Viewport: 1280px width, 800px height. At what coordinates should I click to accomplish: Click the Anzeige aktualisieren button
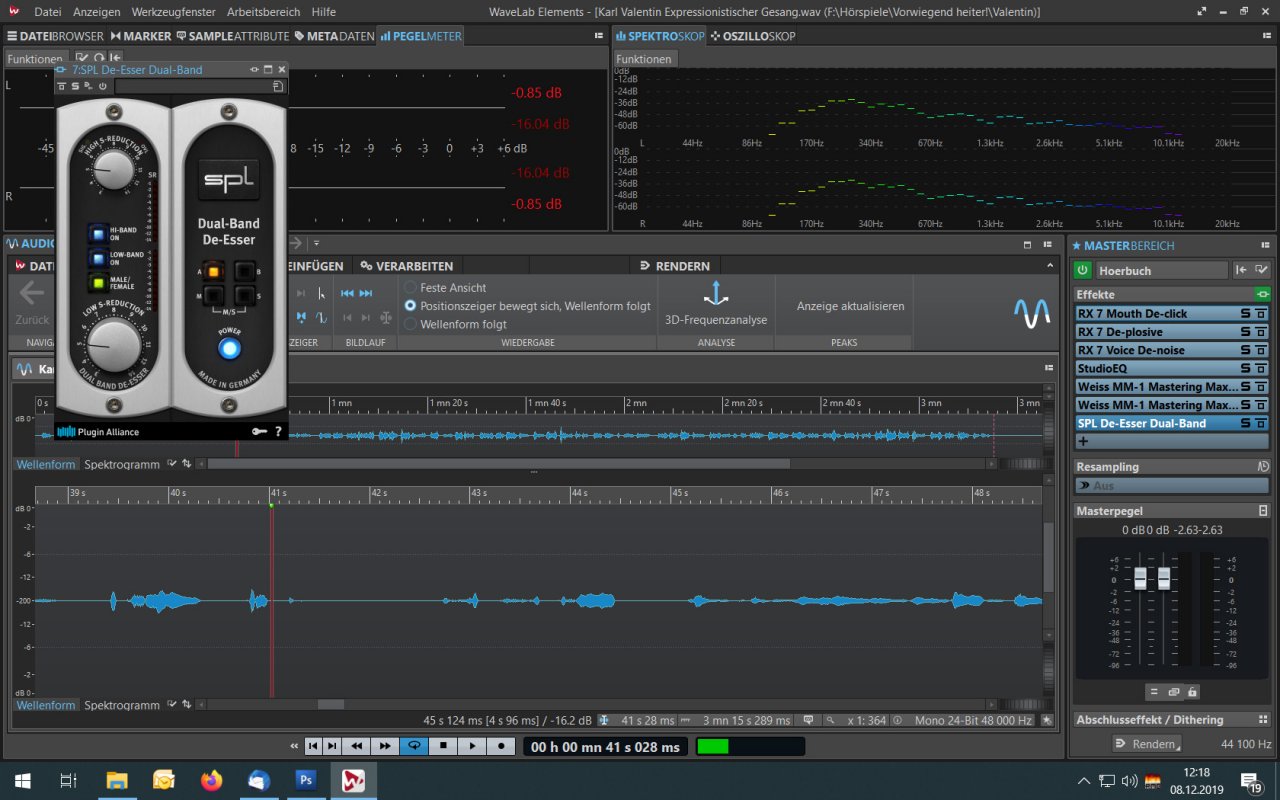coord(850,306)
